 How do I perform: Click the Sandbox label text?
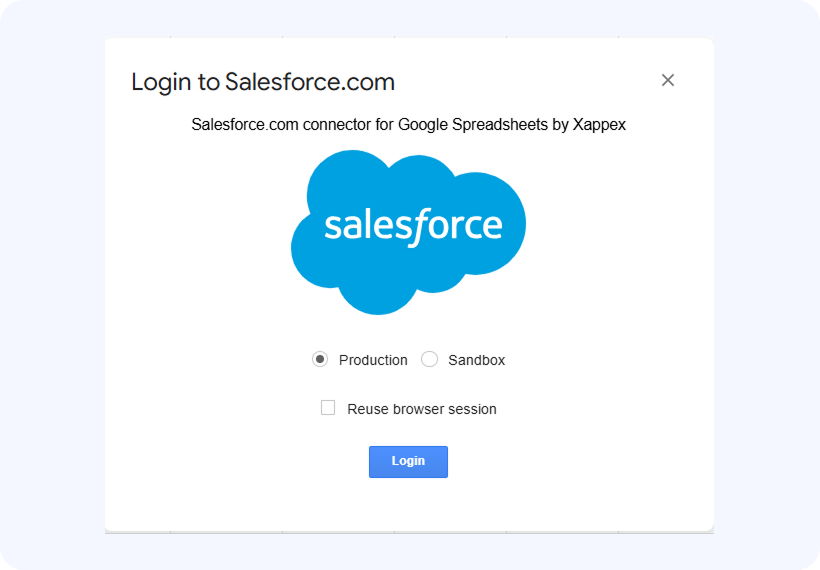tap(477, 360)
